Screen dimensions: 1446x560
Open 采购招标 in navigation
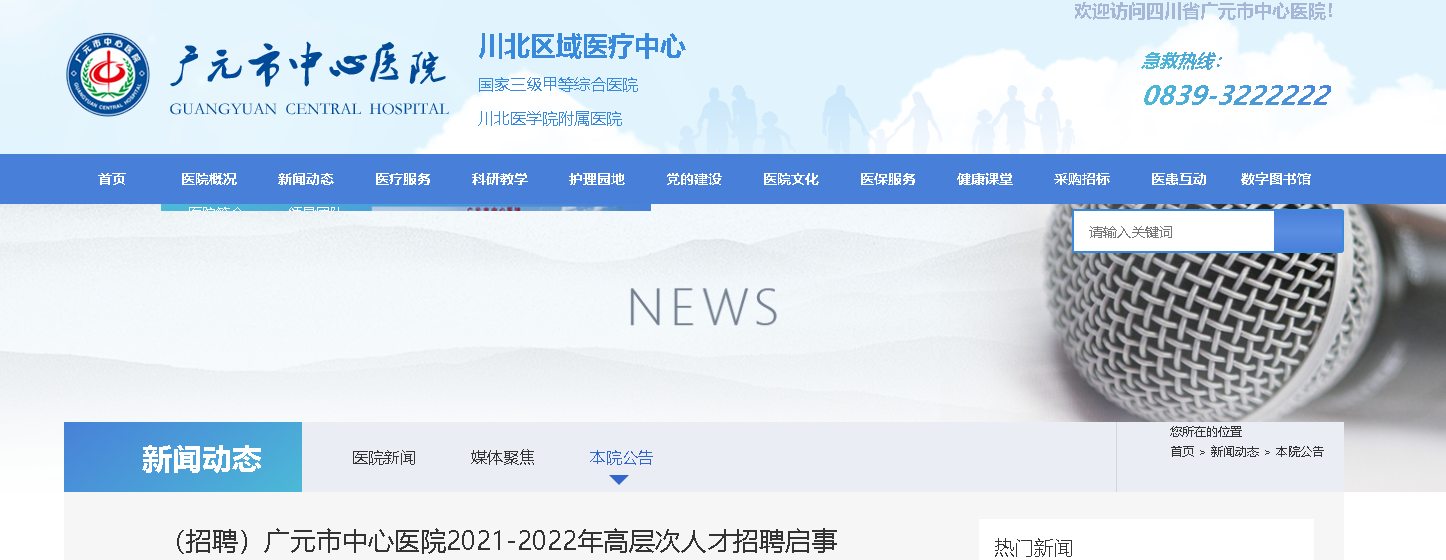[x=1082, y=180]
